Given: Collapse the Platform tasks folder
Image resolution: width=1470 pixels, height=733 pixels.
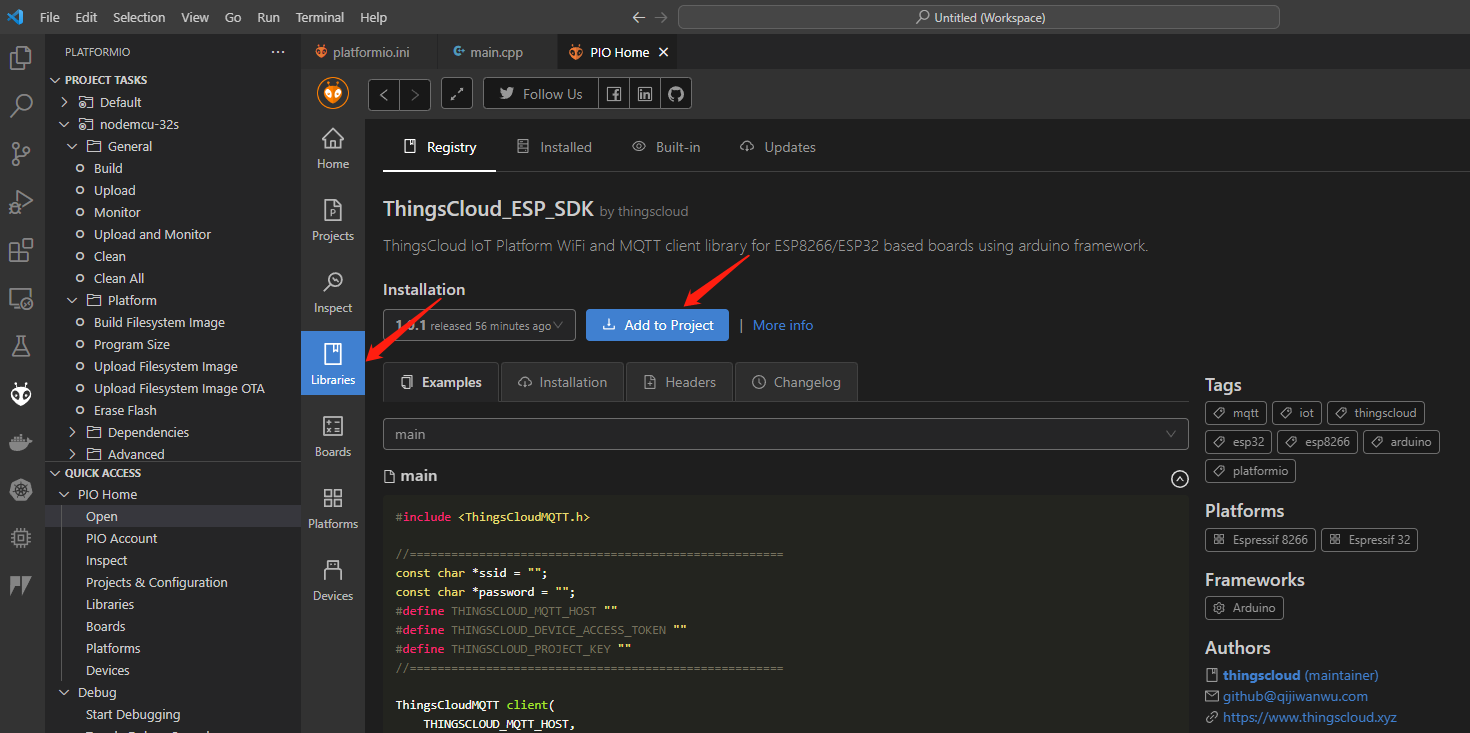Looking at the screenshot, I should coord(72,300).
